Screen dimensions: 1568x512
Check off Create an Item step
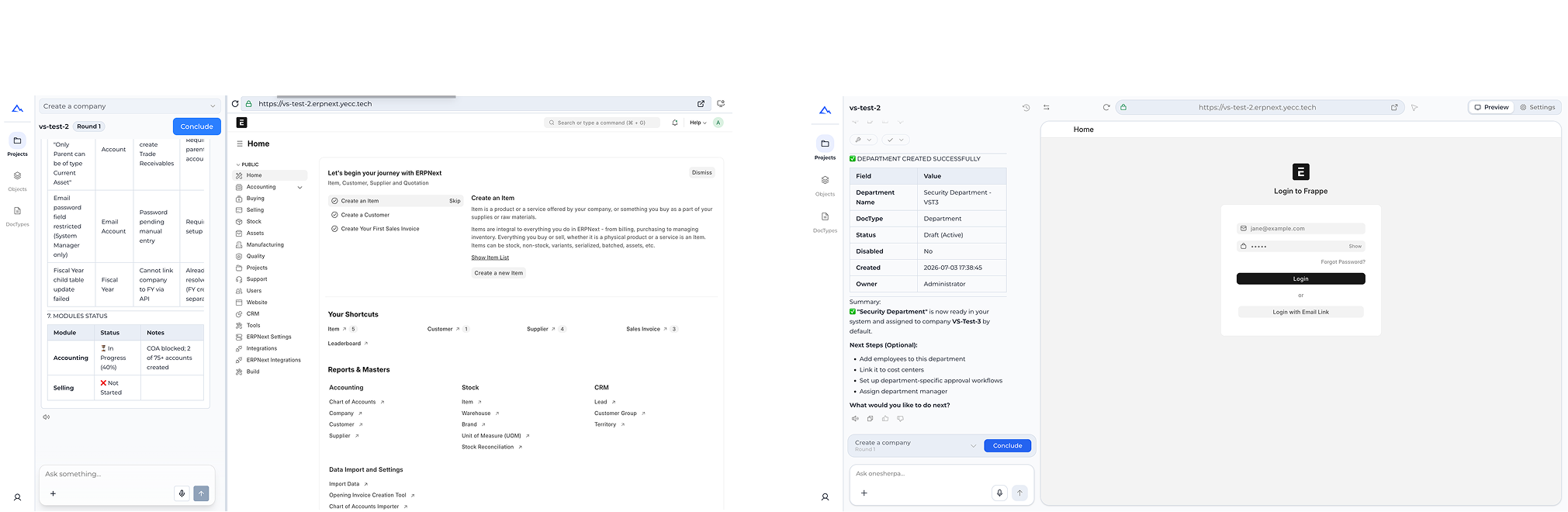(334, 201)
